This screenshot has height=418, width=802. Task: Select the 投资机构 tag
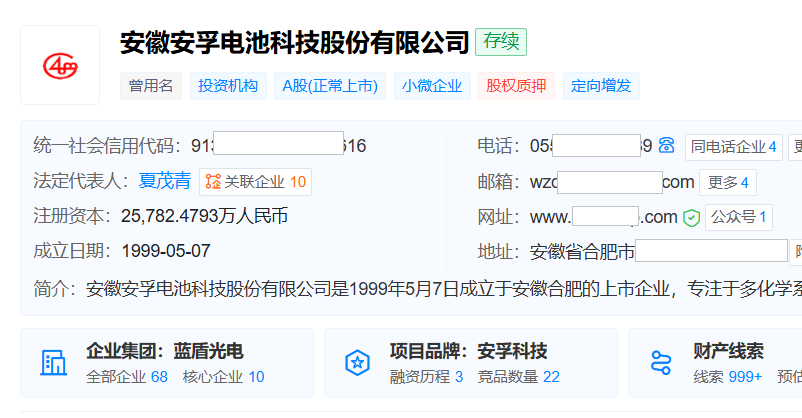point(228,86)
